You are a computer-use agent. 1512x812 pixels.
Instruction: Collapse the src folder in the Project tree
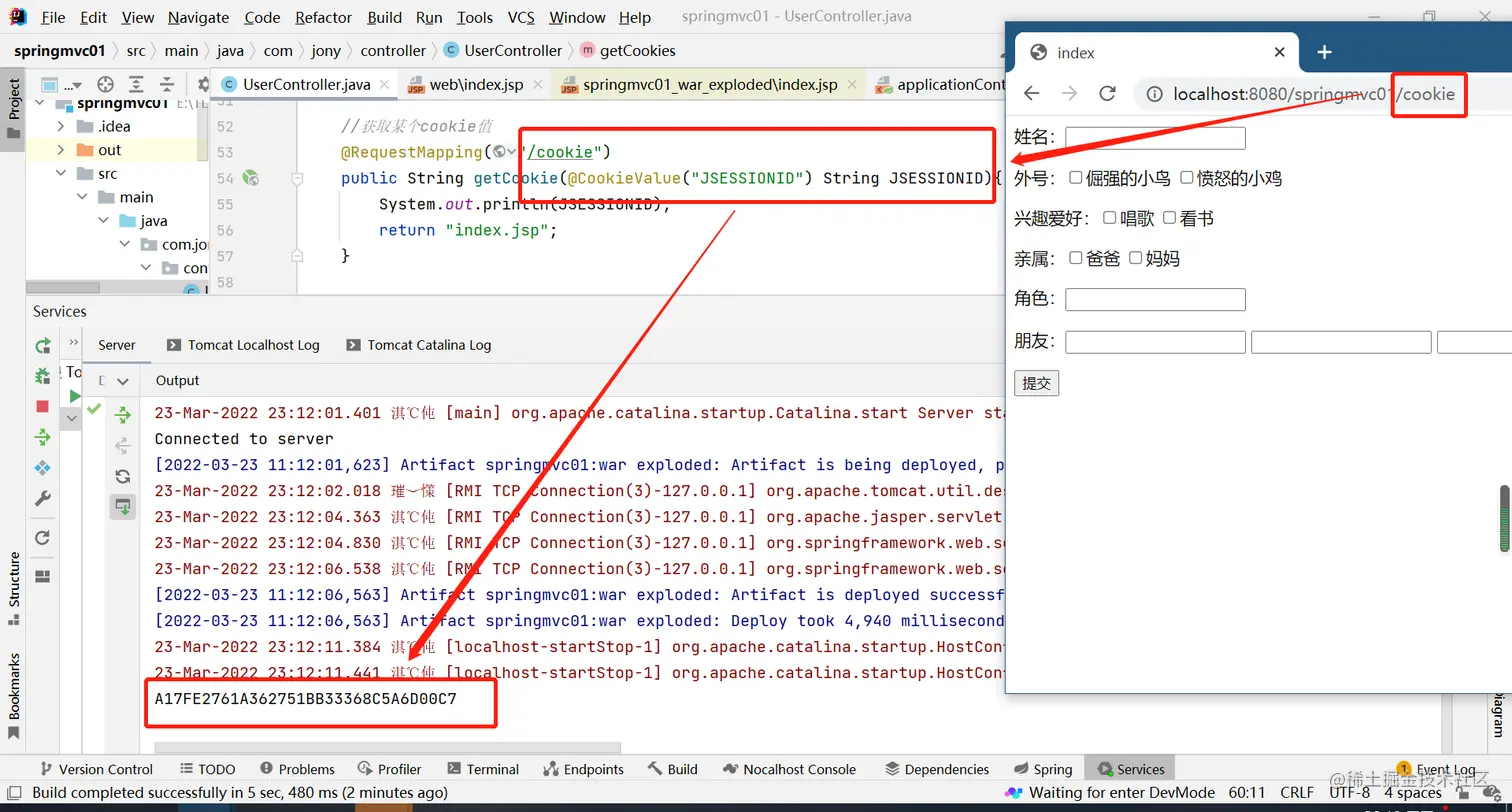(x=62, y=173)
